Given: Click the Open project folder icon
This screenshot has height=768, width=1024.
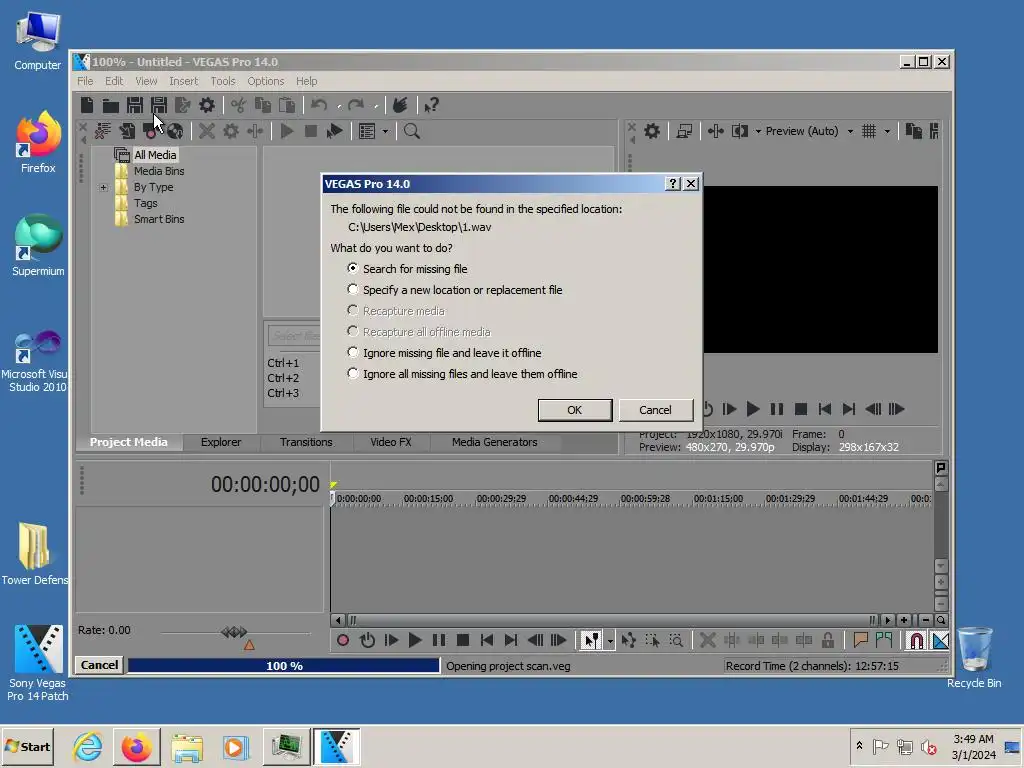Looking at the screenshot, I should (x=111, y=105).
